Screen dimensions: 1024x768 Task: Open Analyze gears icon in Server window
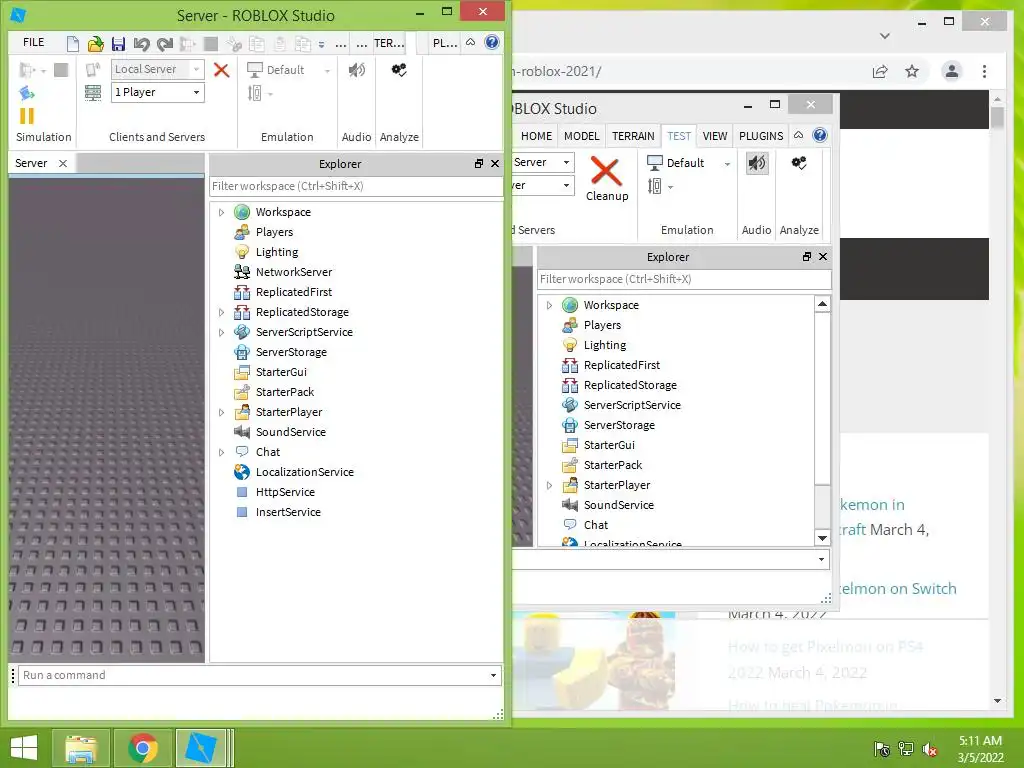pos(399,70)
